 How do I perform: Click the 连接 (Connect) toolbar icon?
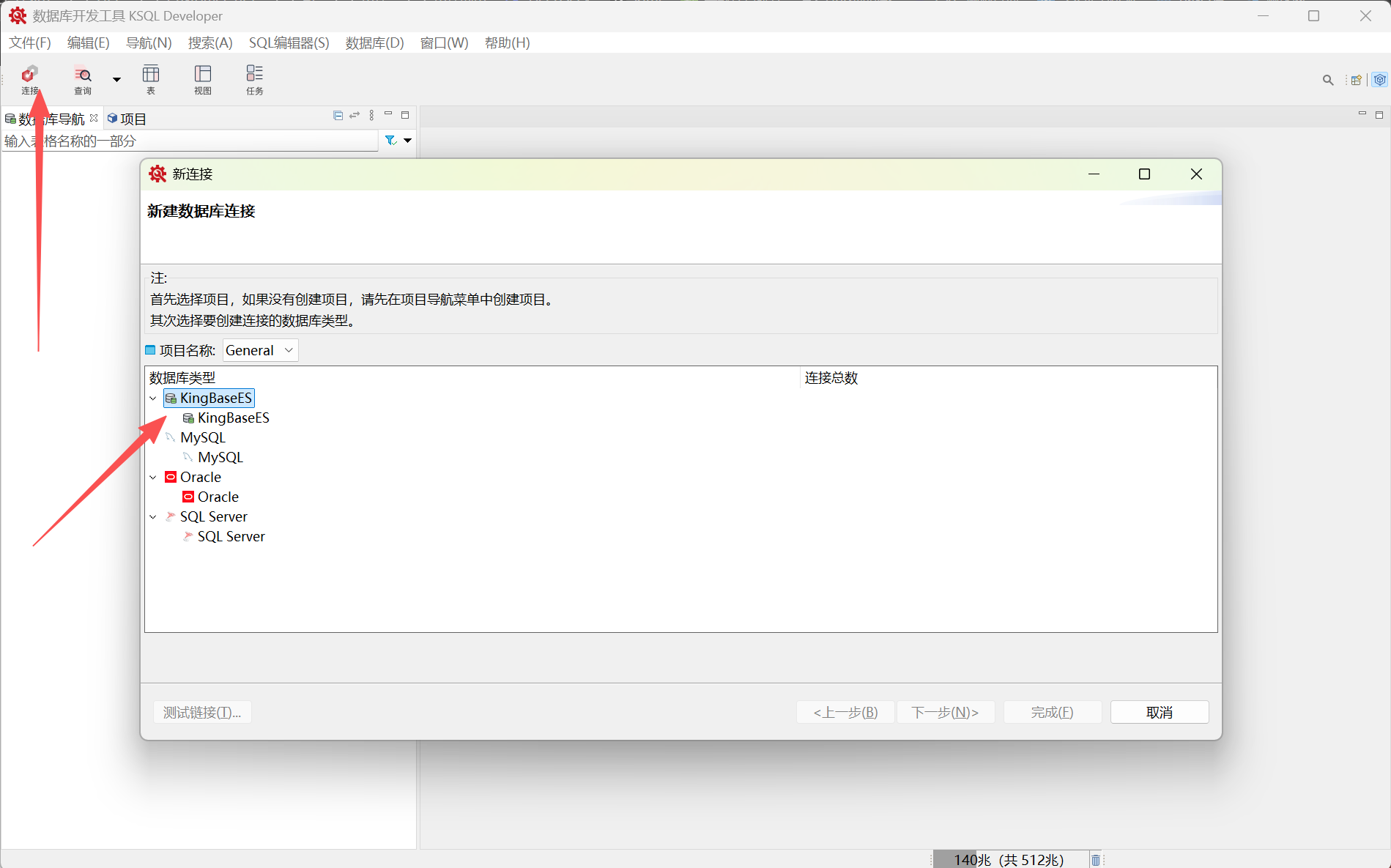(29, 79)
